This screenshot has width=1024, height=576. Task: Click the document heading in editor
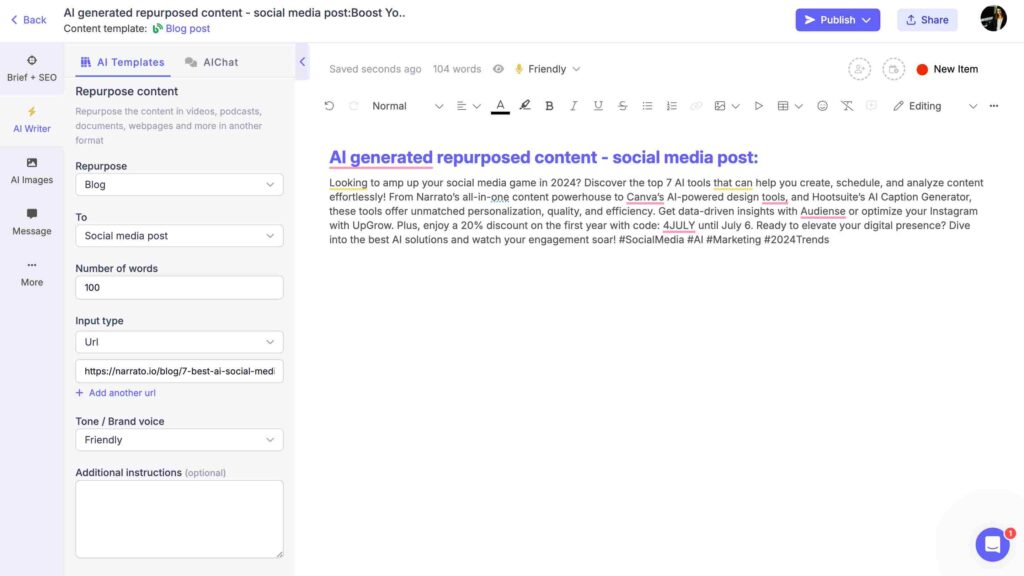click(543, 157)
